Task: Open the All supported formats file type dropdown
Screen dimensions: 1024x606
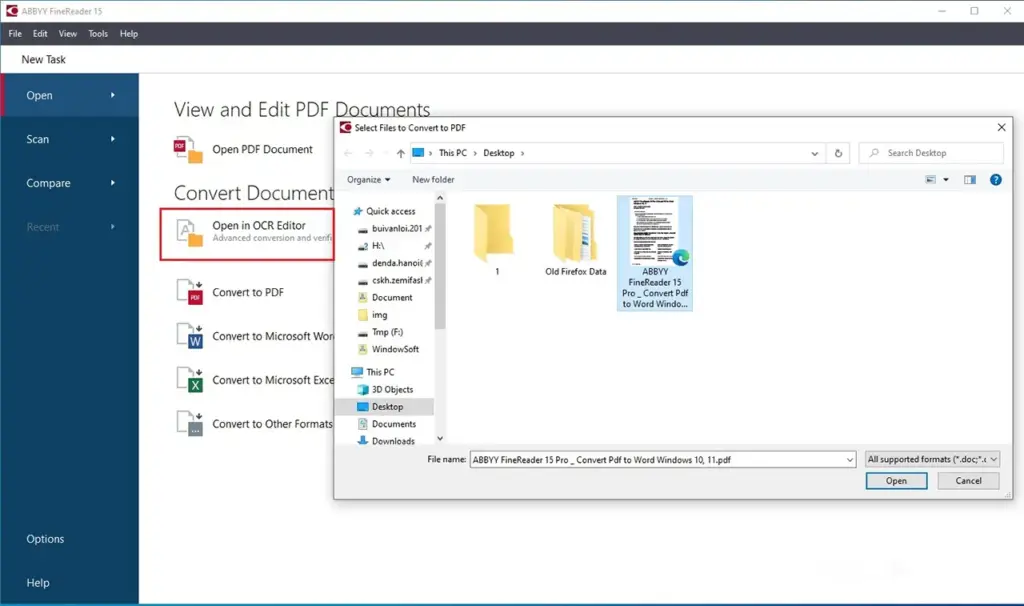Action: point(932,459)
